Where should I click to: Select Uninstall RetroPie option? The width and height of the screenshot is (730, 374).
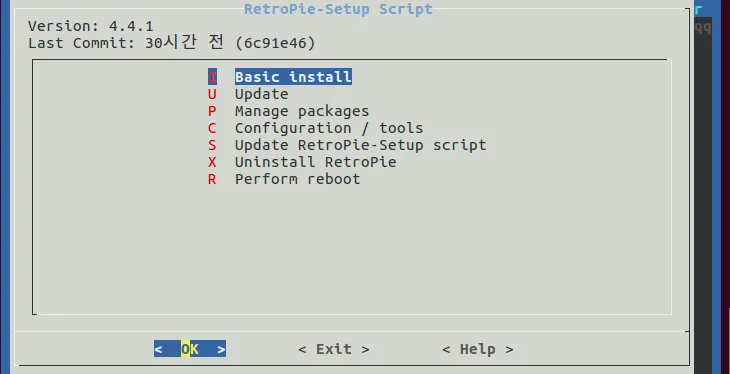coord(316,162)
